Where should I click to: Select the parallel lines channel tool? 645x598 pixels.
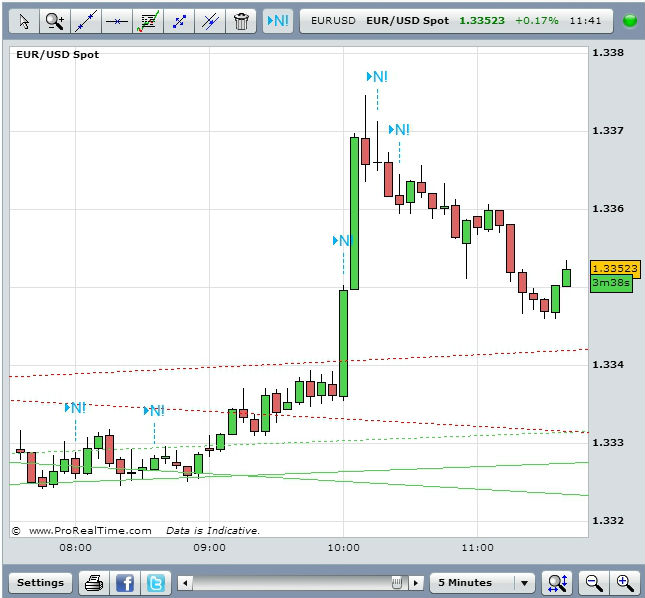click(210, 21)
